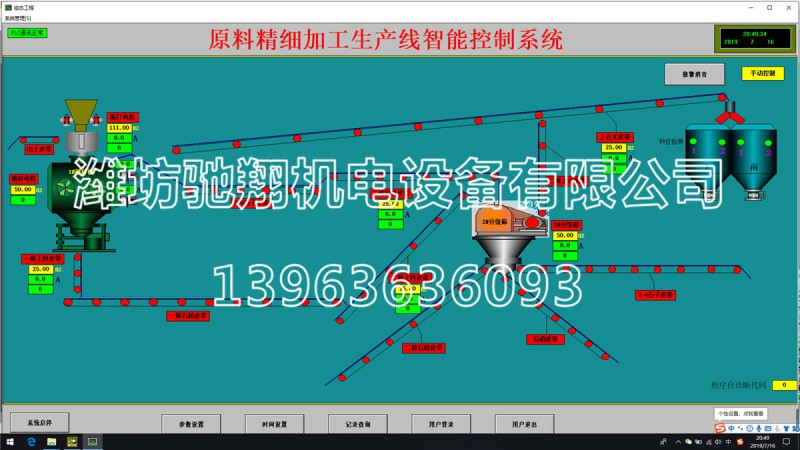Click the yellow feed hopper icon
This screenshot has height=450, width=800.
[81, 115]
